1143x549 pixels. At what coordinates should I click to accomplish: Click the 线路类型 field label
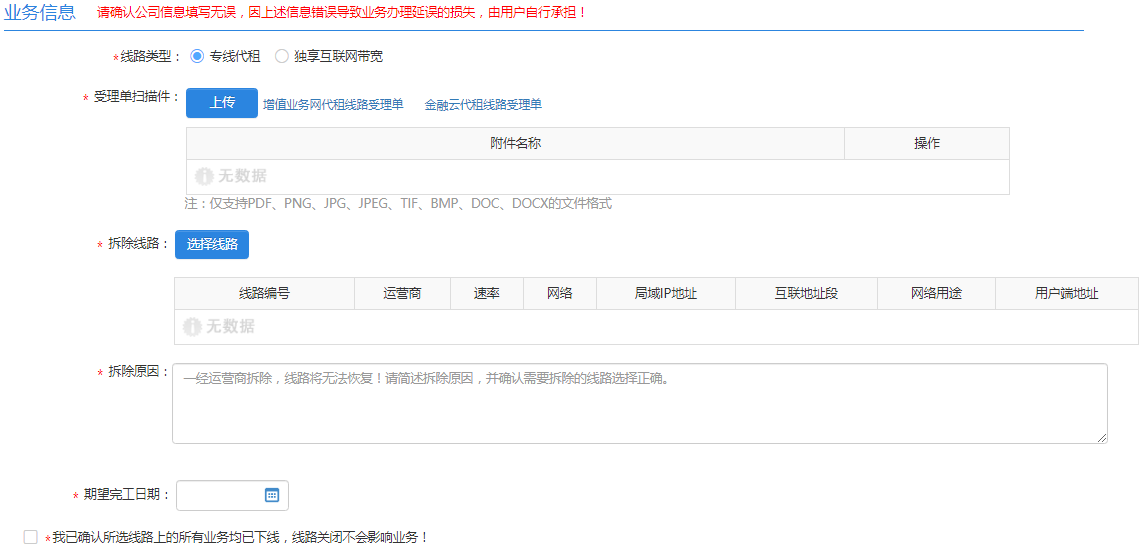[x=150, y=56]
